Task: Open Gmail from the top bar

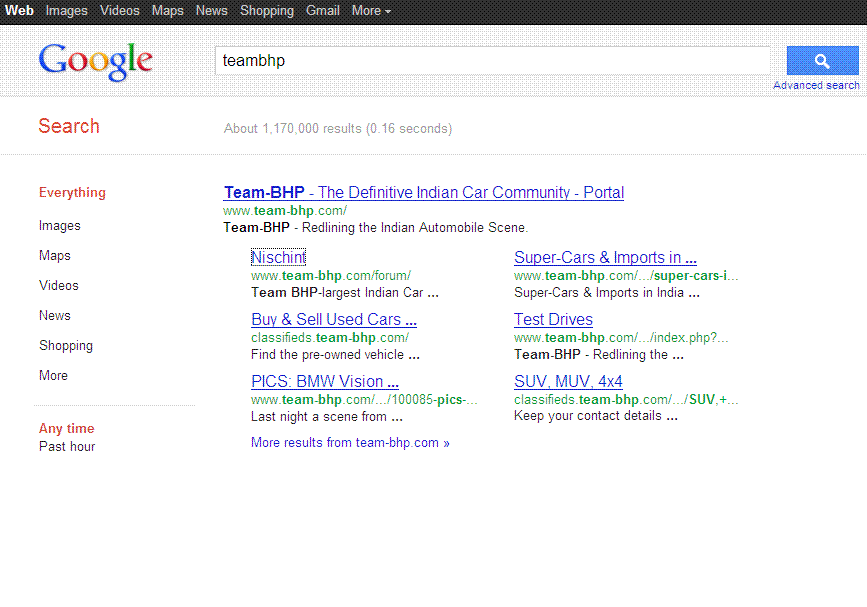Action: coord(322,11)
